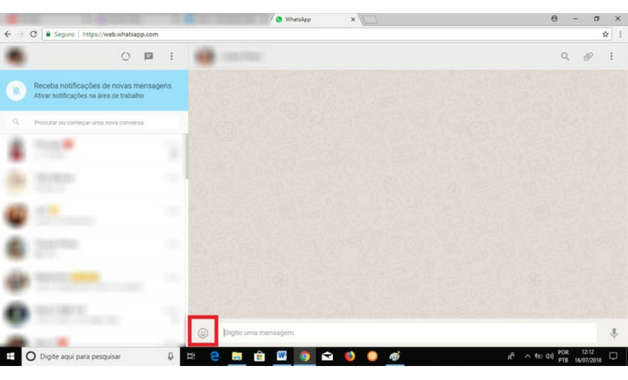Screen dimensions: 628x380
Task: Open the attach paperclip menu in the chat header
Action: coord(588,56)
